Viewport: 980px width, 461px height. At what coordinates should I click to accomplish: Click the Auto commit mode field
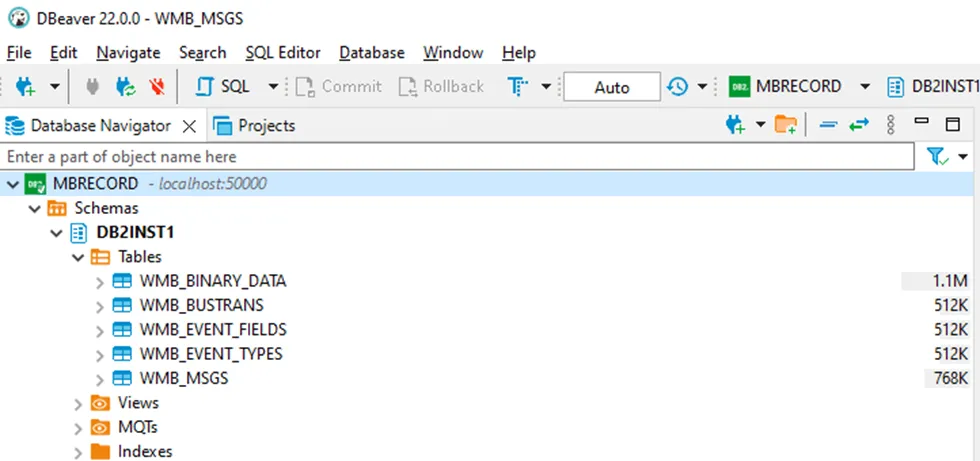[x=611, y=87]
